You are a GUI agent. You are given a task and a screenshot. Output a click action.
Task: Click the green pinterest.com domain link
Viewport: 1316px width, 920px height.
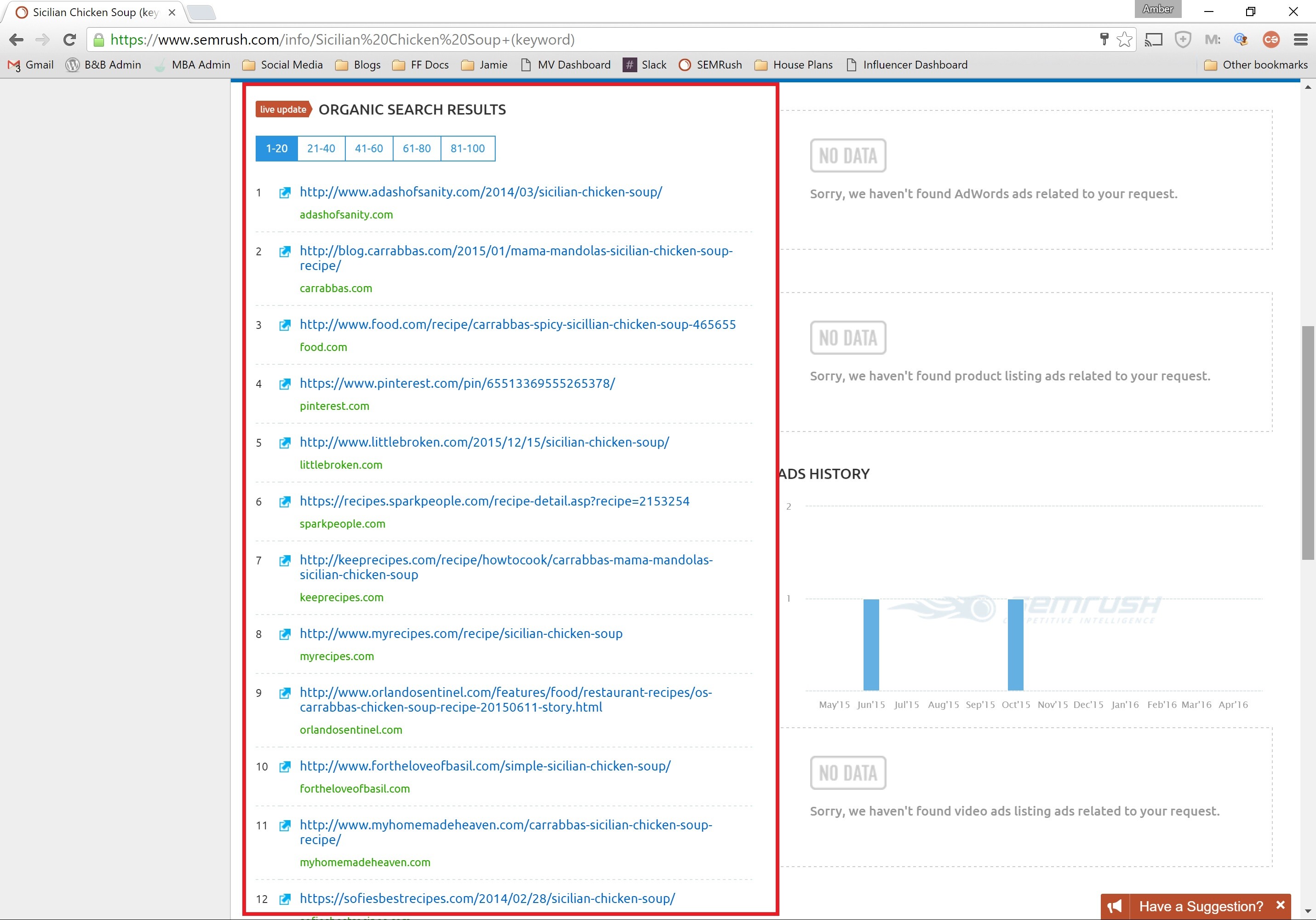click(334, 407)
